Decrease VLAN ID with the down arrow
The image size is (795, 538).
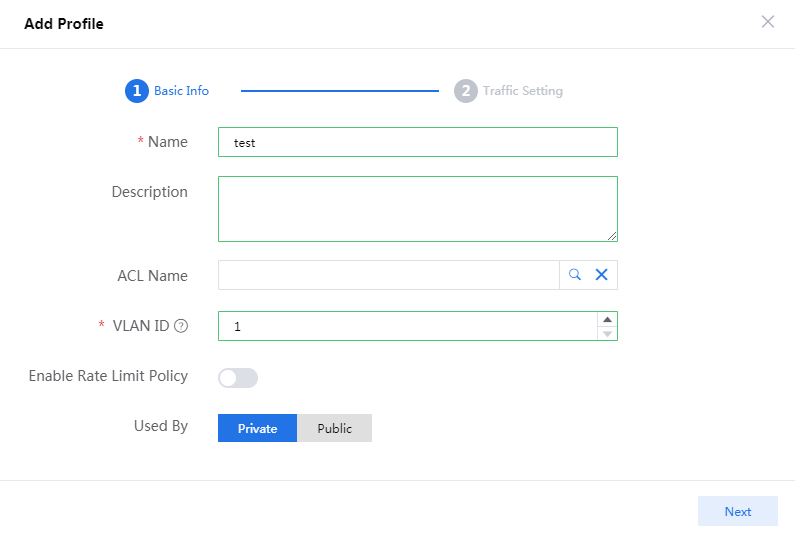[607, 333]
